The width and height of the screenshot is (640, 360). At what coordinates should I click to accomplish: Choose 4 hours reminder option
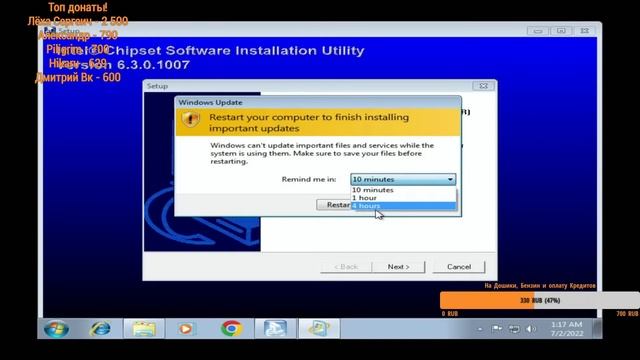pos(403,206)
